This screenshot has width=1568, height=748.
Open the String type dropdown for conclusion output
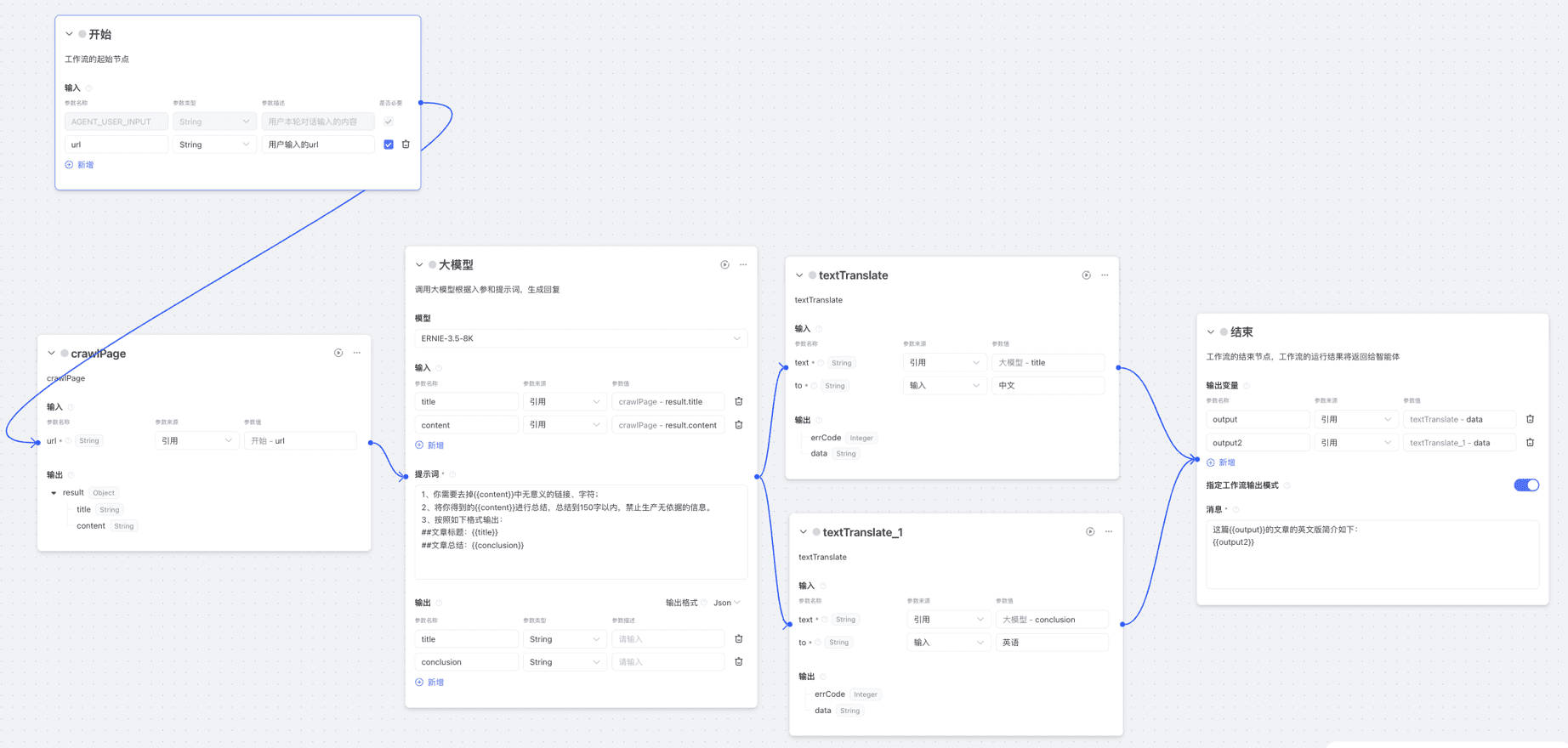click(x=565, y=662)
